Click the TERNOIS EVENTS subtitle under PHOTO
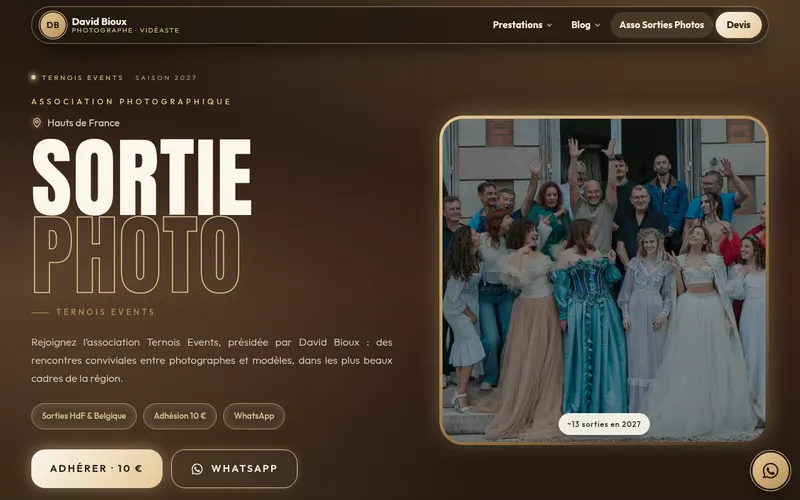 [x=106, y=312]
